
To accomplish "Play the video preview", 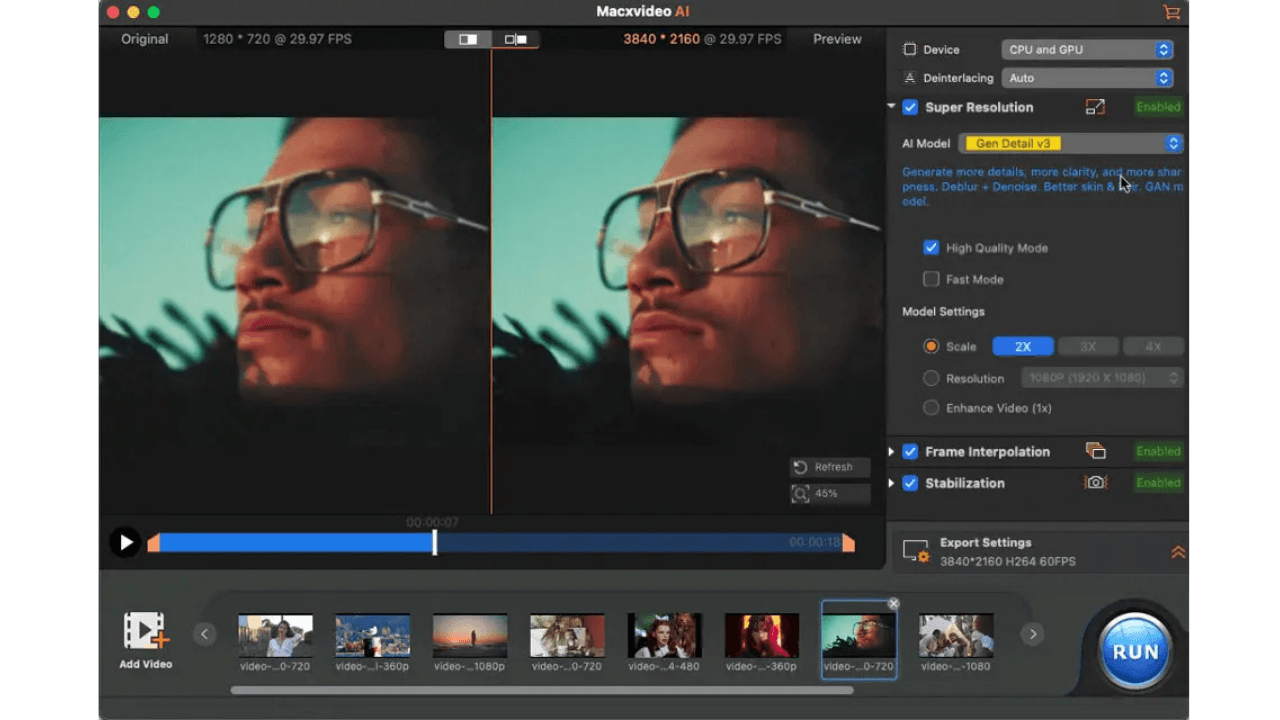I will click(x=125, y=542).
